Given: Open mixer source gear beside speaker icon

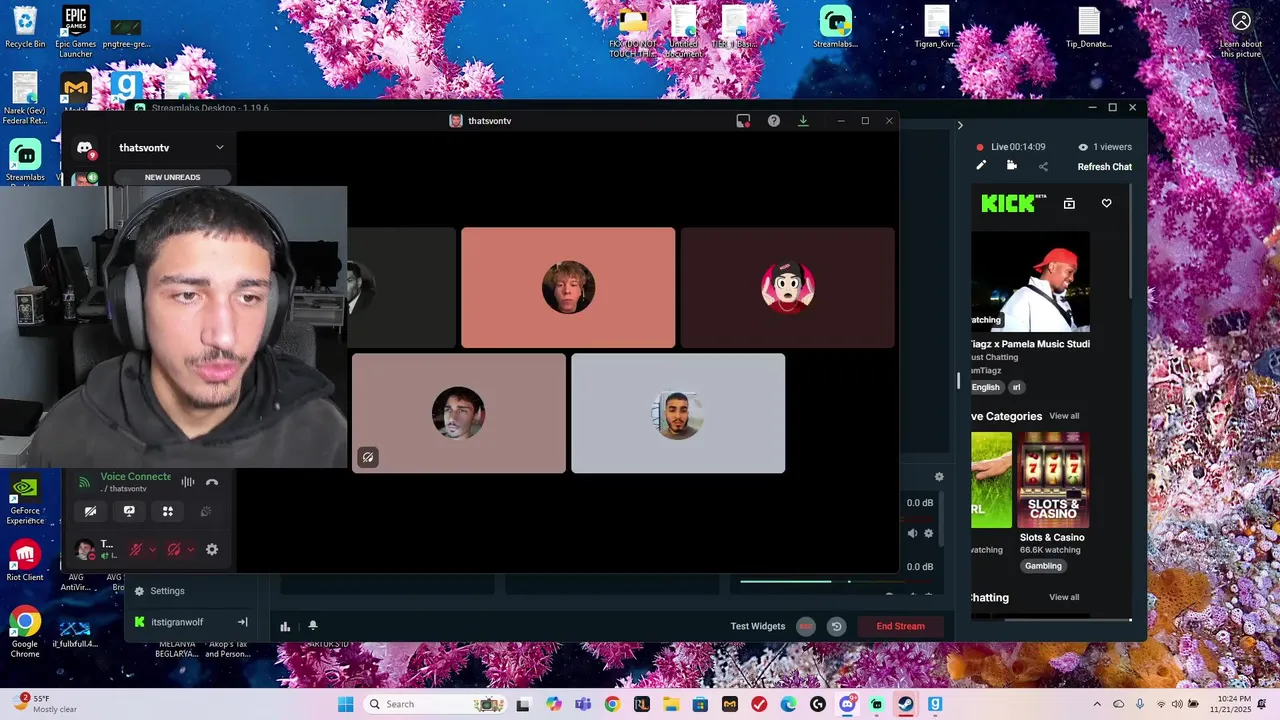Looking at the screenshot, I should (x=929, y=533).
